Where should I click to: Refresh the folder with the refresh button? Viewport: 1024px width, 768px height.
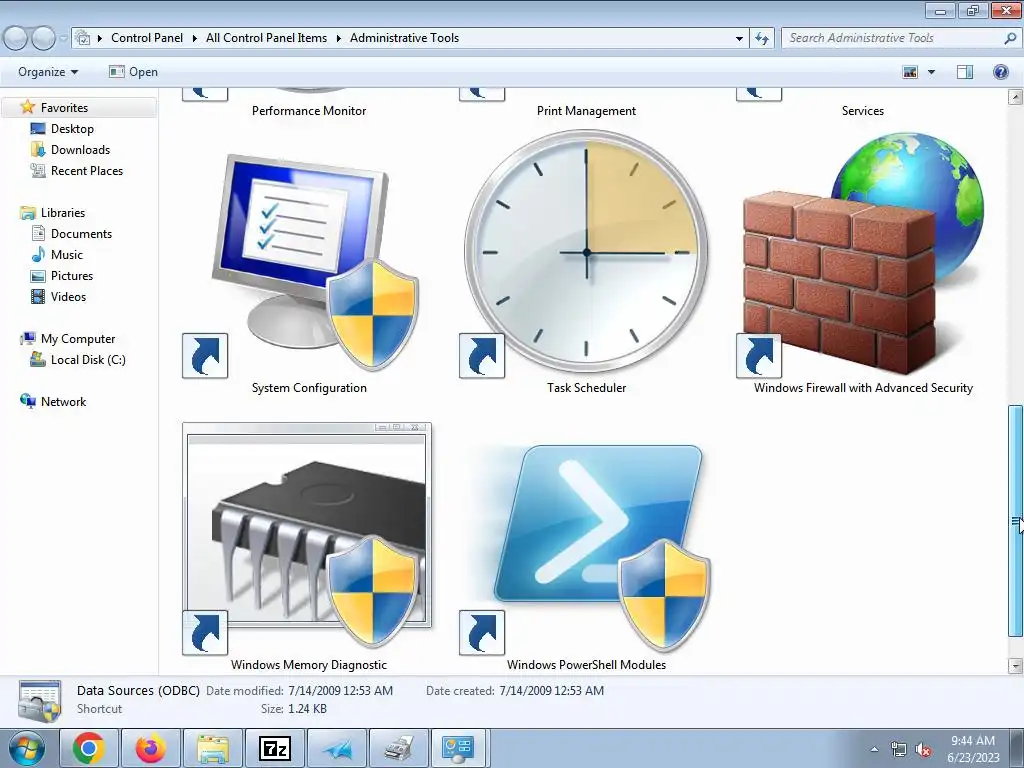coord(762,38)
